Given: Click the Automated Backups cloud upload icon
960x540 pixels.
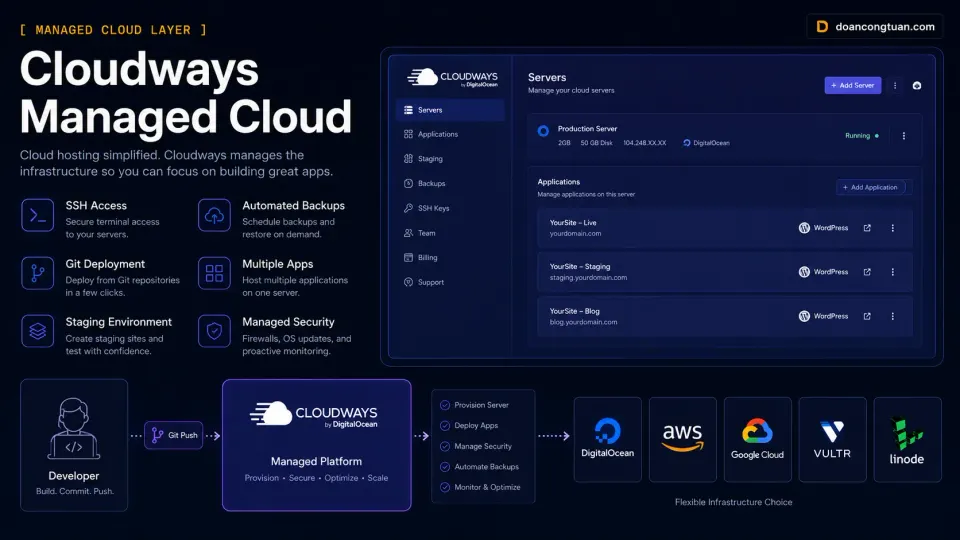Looking at the screenshot, I should pos(214,216).
